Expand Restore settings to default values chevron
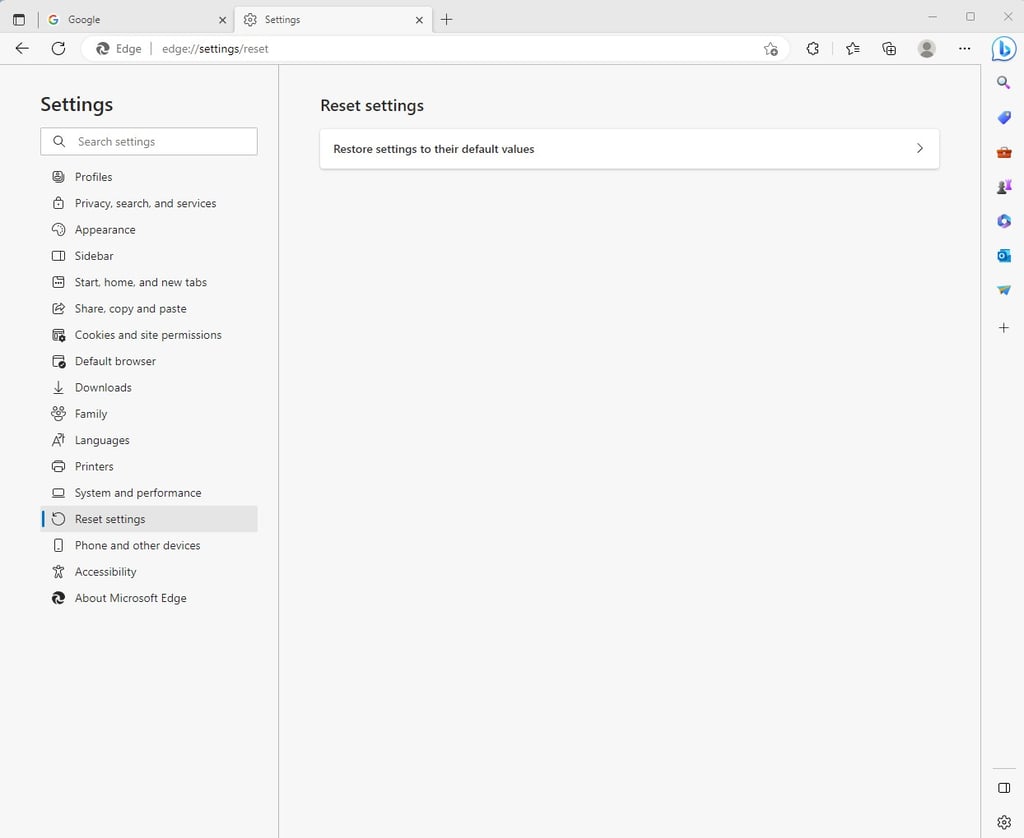This screenshot has width=1024, height=838. [920, 148]
